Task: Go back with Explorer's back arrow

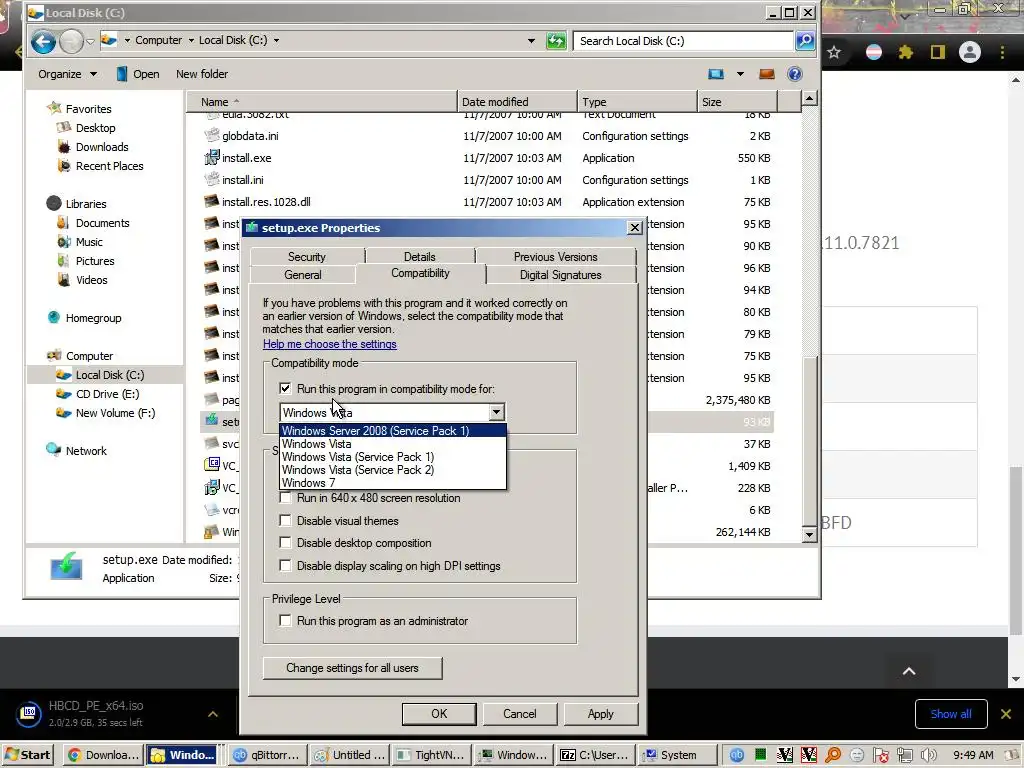Action: pos(43,42)
